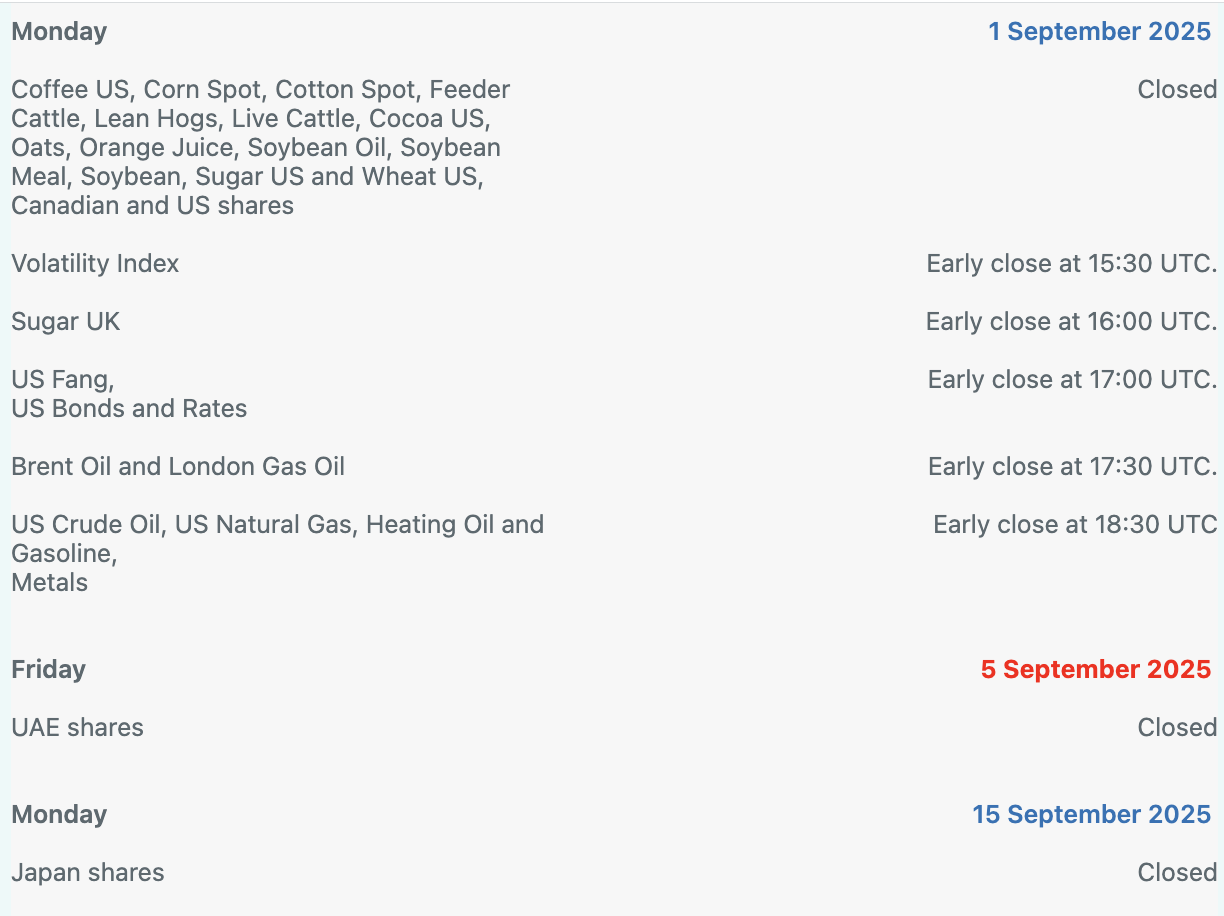Screen dimensions: 1224x916
Task: Click the Metals label
Action: click(49, 583)
